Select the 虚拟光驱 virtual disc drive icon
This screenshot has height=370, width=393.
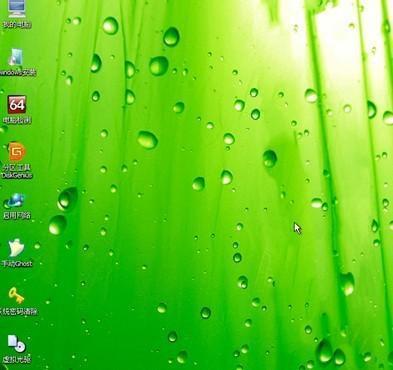pyautogui.click(x=16, y=344)
